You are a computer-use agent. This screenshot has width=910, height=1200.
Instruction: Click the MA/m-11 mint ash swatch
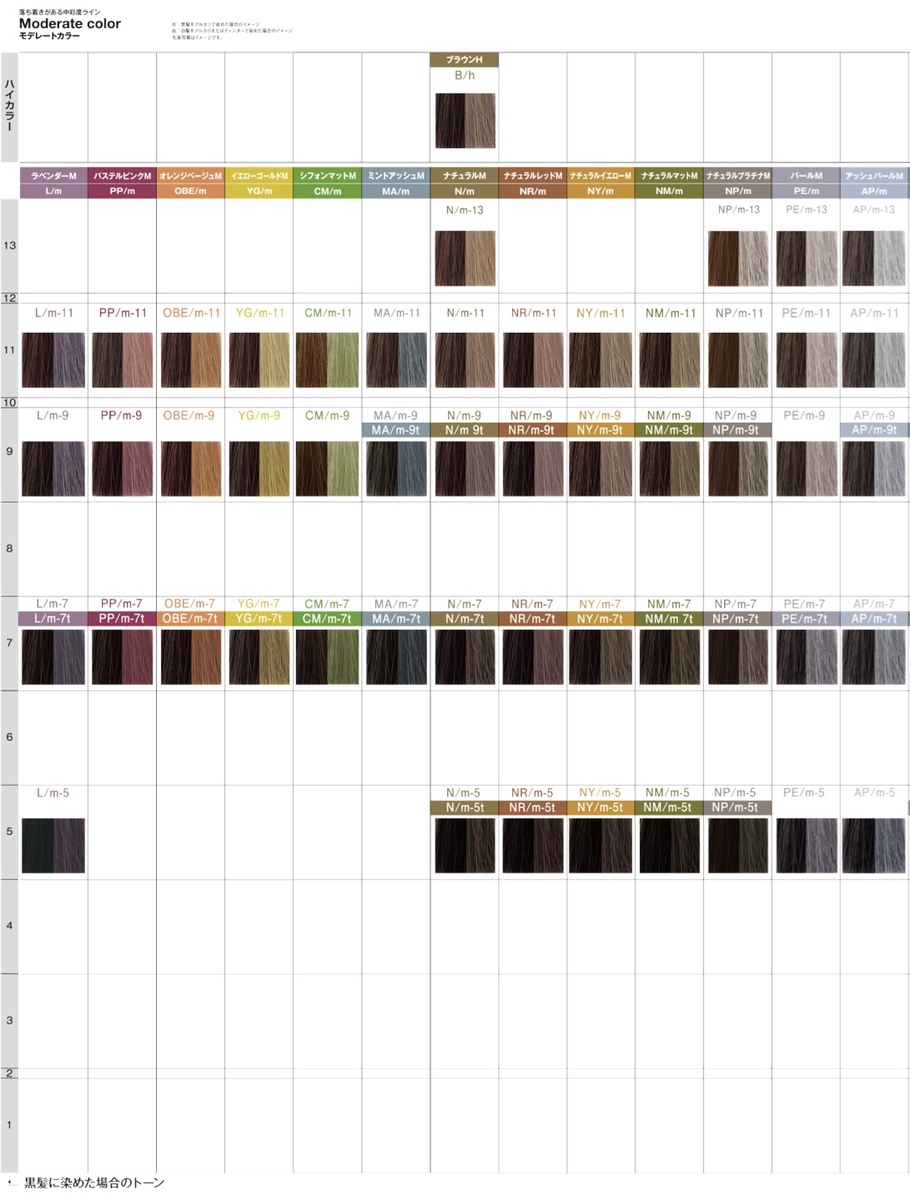point(396,360)
